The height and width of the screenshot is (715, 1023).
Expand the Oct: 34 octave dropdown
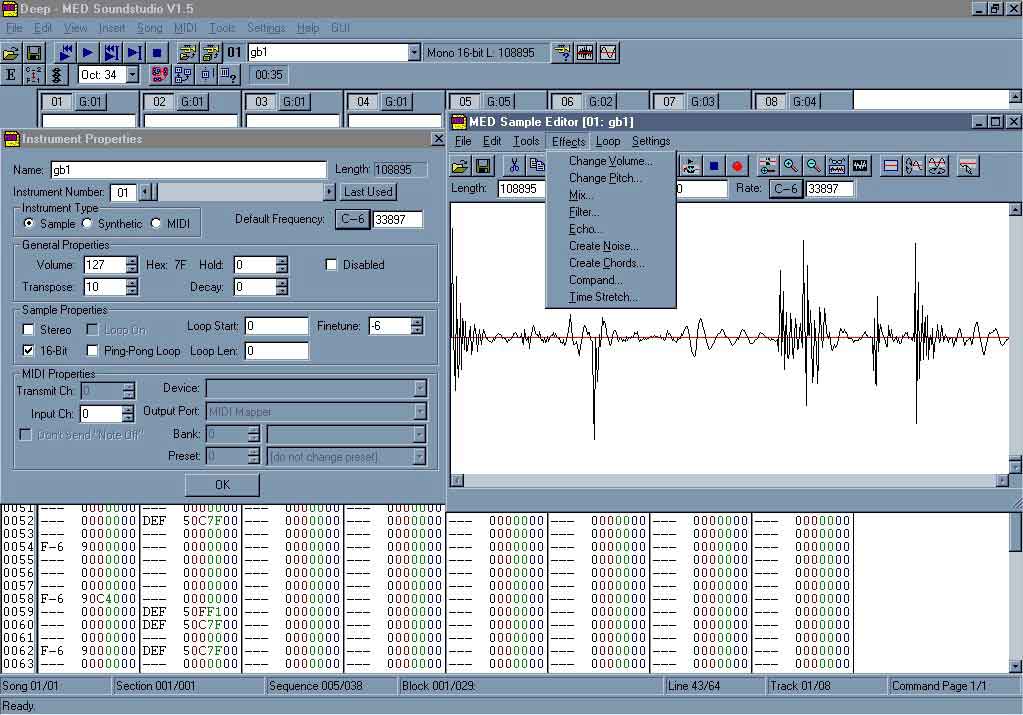[x=132, y=75]
